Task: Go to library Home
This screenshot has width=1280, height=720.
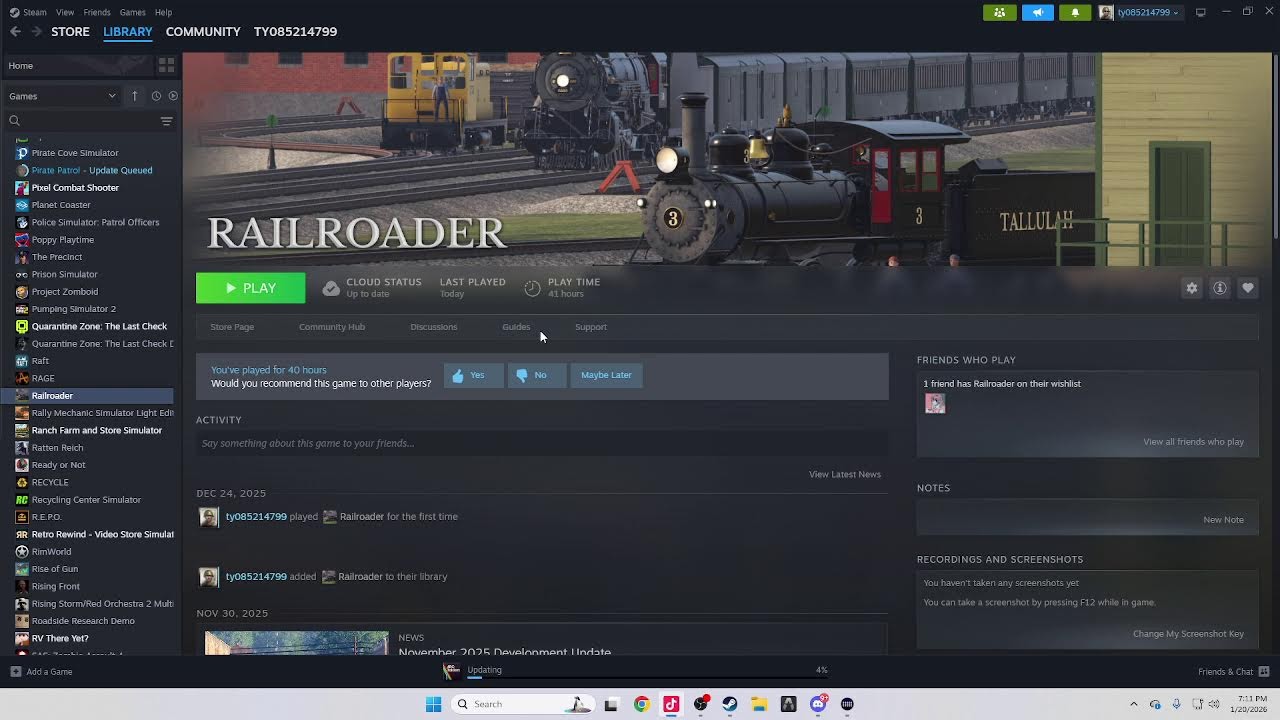Action: click(x=20, y=66)
